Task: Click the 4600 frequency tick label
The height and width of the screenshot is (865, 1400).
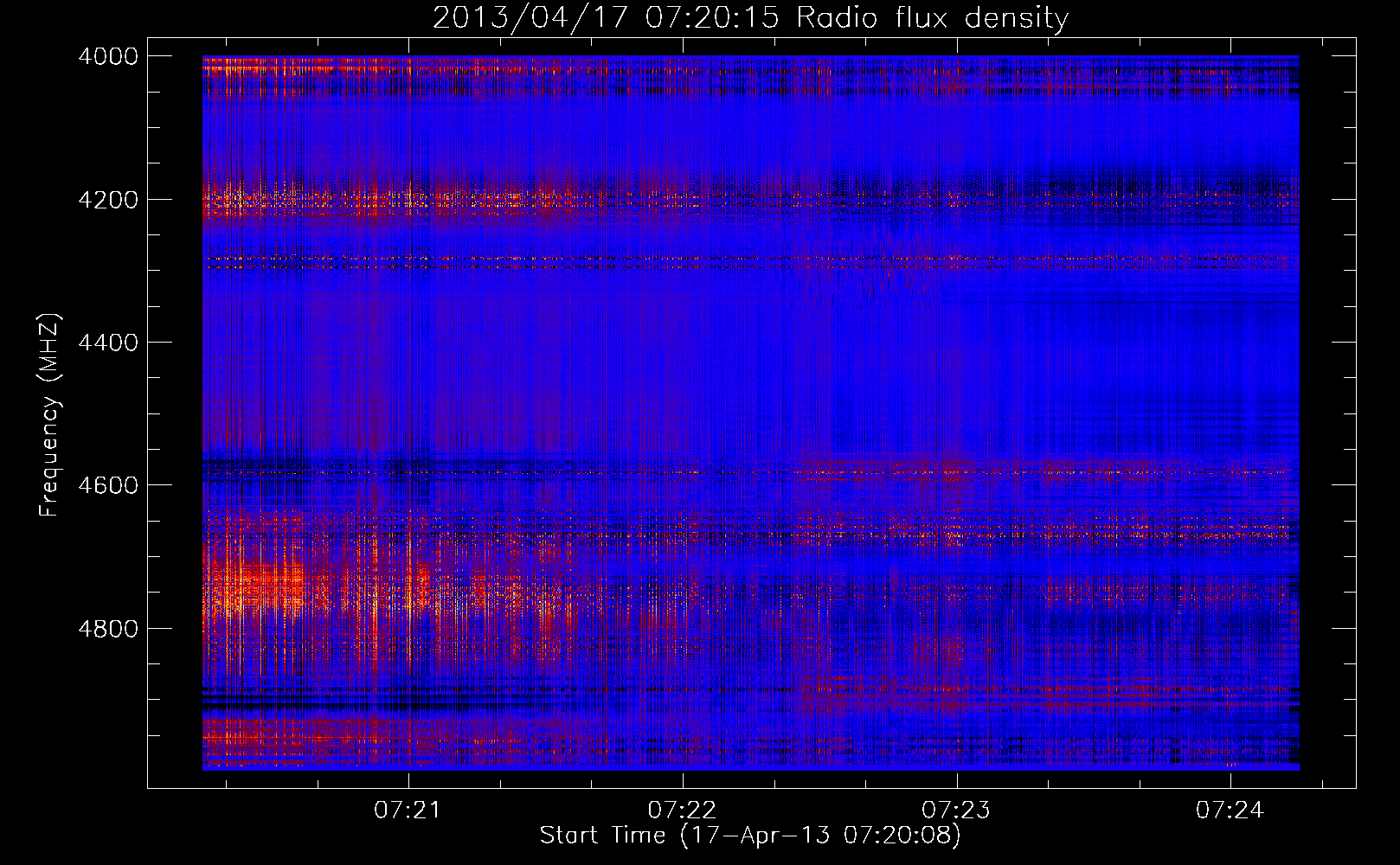Action: click(108, 485)
